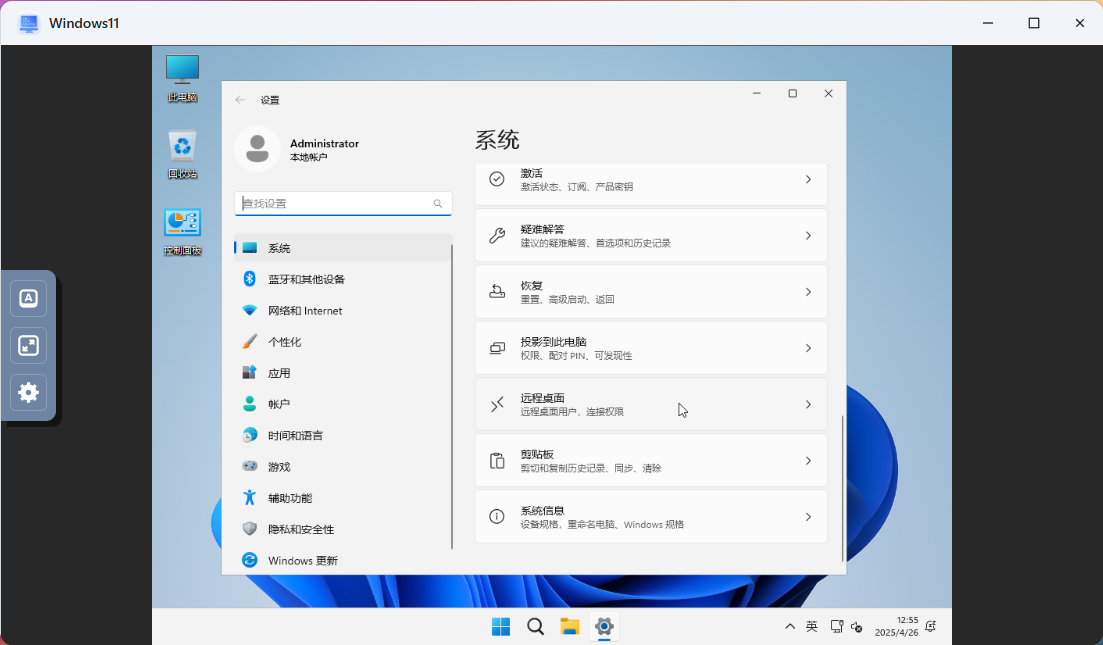Expand 剪贴板 row chevron
Image resolution: width=1103 pixels, height=645 pixels.
pos(808,461)
